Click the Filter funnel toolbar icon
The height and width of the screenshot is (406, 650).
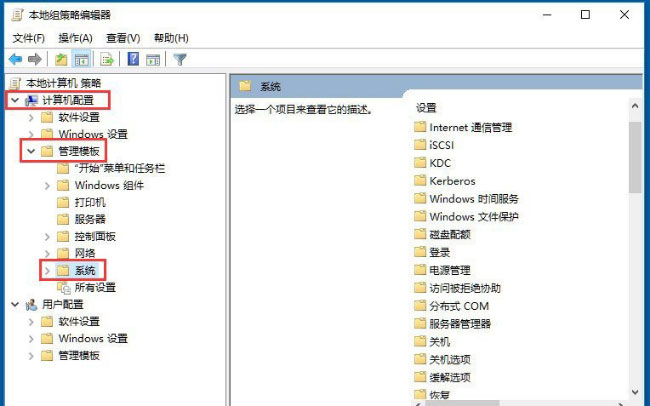coord(179,60)
